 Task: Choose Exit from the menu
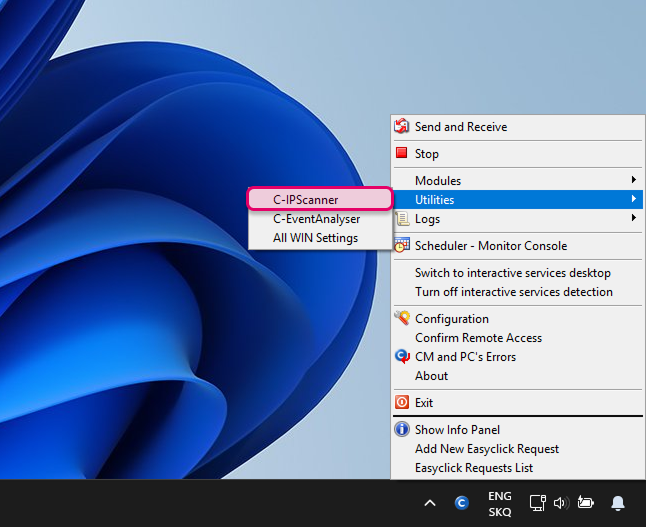518,403
